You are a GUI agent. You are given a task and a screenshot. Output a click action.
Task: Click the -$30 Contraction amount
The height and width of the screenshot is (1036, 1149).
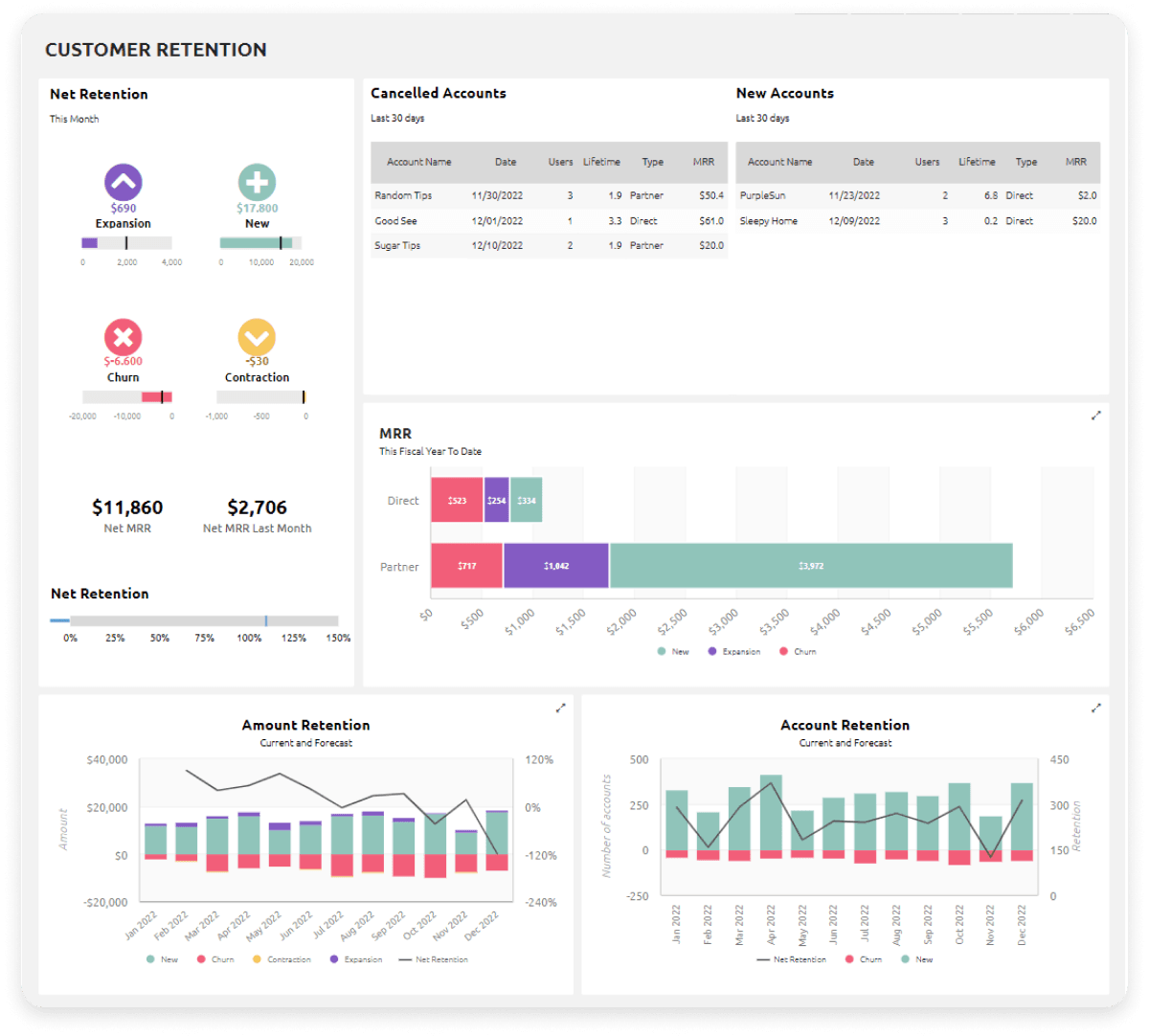[x=257, y=361]
